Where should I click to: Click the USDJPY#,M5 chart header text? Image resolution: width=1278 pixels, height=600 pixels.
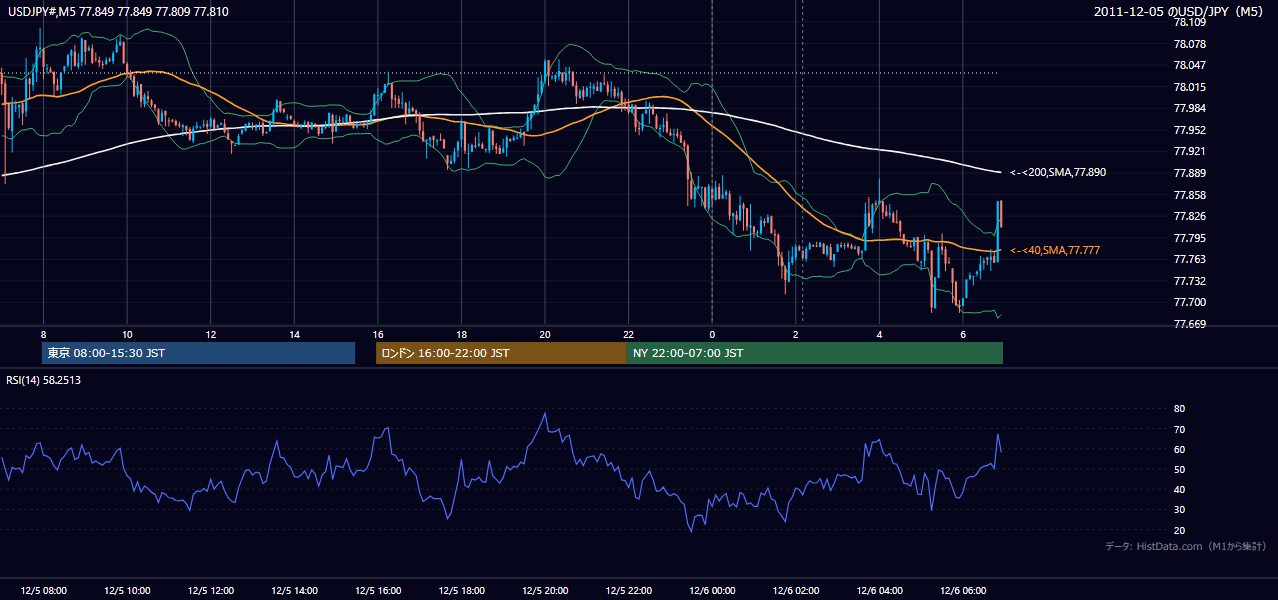118,11
